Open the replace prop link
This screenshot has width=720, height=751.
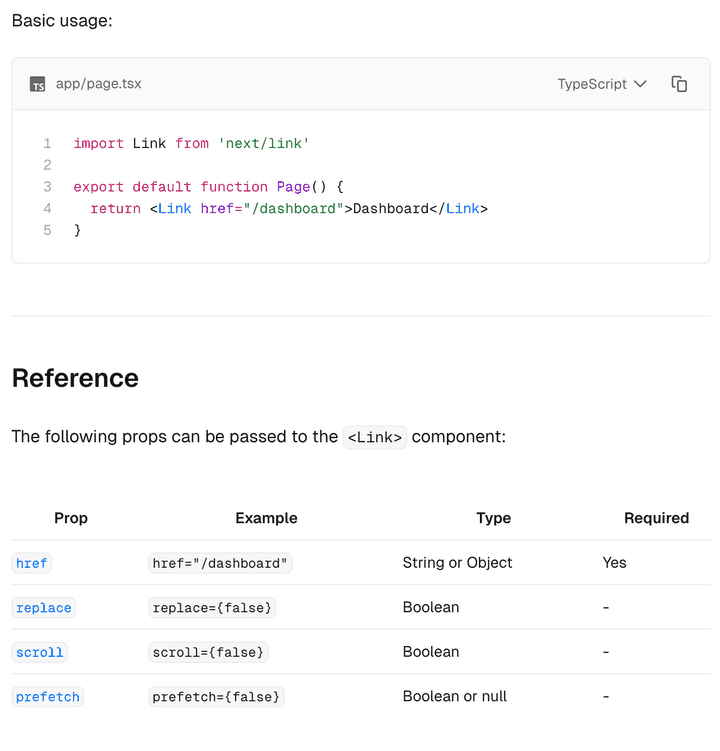[x=44, y=608]
